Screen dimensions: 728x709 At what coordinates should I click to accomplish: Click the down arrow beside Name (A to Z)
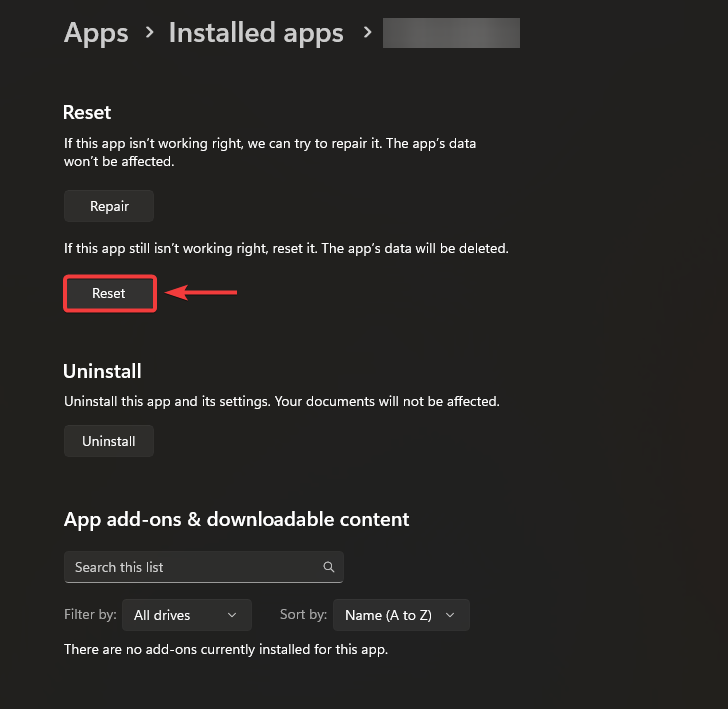pos(450,615)
